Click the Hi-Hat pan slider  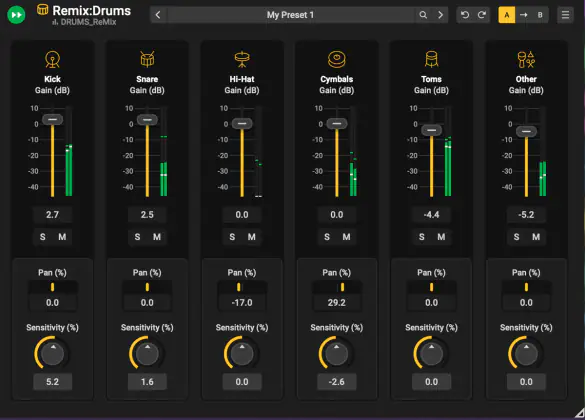(242, 287)
